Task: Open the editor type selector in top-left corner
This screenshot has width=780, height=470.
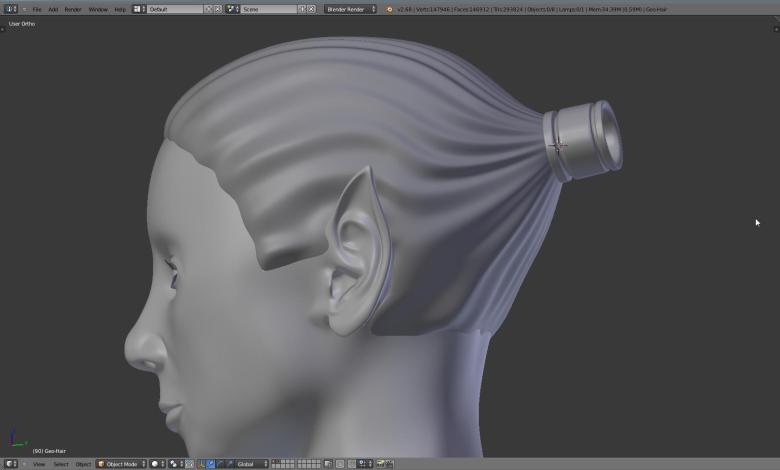Action: [x=11, y=9]
